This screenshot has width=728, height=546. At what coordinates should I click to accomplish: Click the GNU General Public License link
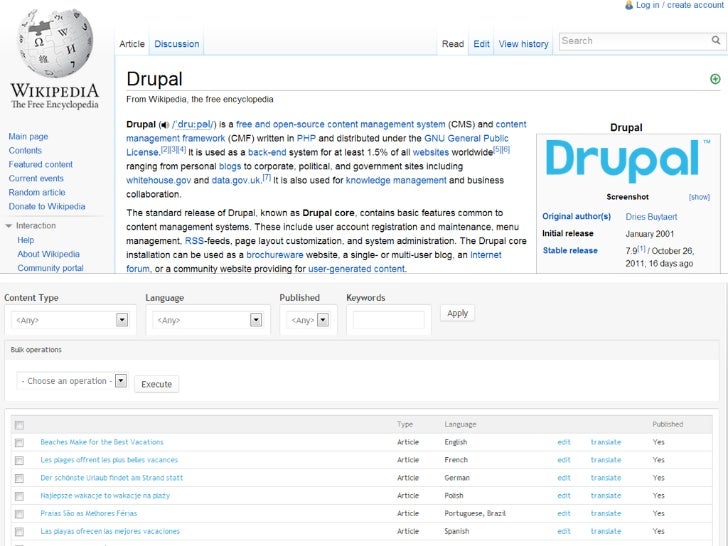[466, 138]
